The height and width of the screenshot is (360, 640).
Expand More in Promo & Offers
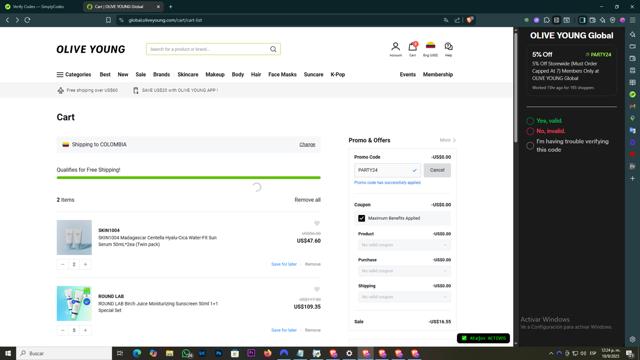point(448,140)
